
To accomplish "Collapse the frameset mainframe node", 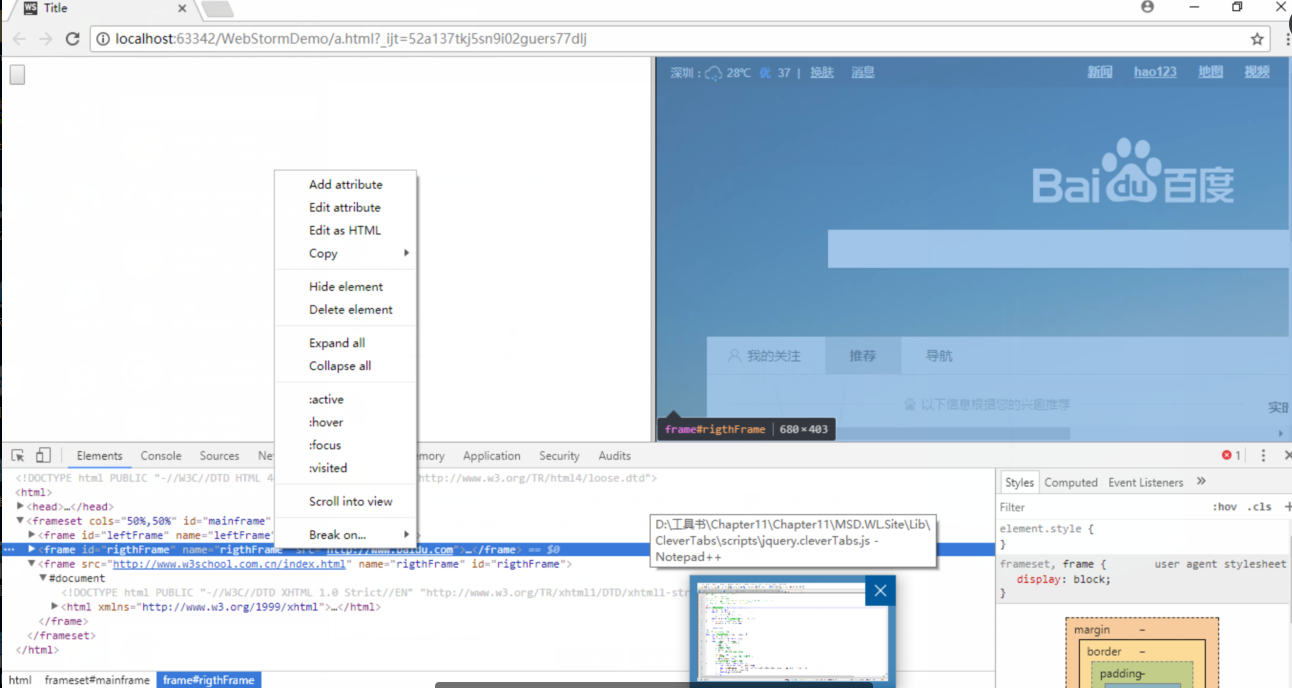I will (21, 520).
